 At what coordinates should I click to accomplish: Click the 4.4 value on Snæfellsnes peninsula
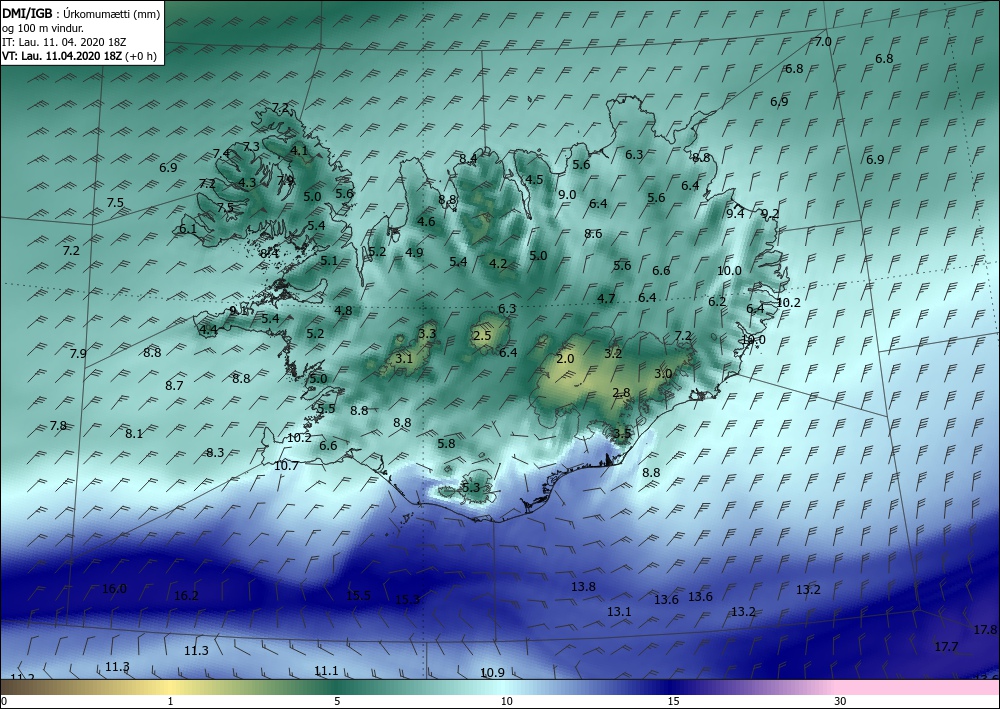point(209,330)
